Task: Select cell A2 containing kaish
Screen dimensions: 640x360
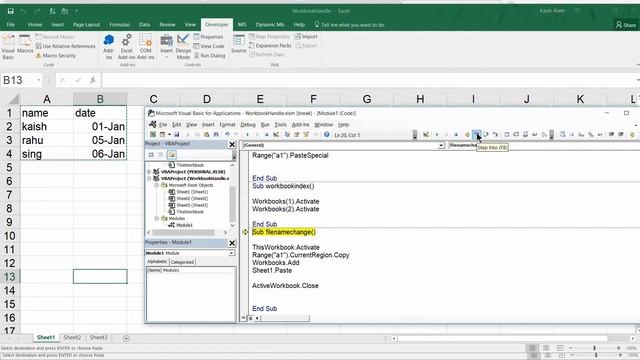Action: 47,127
